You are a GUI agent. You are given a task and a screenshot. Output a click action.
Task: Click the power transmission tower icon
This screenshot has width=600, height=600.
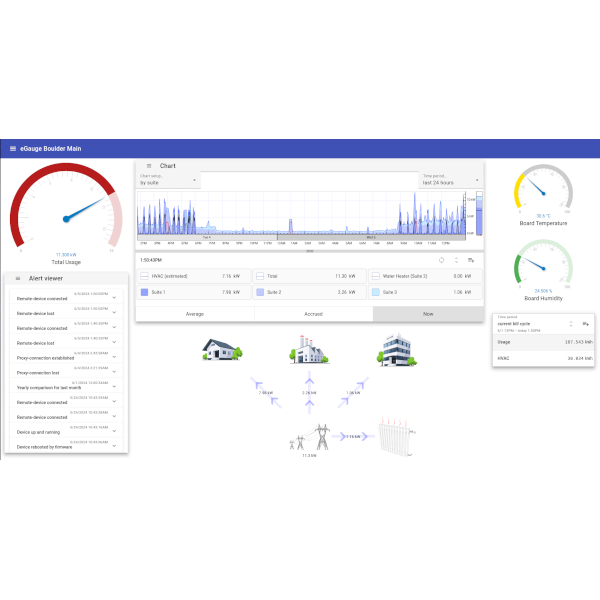coord(310,437)
